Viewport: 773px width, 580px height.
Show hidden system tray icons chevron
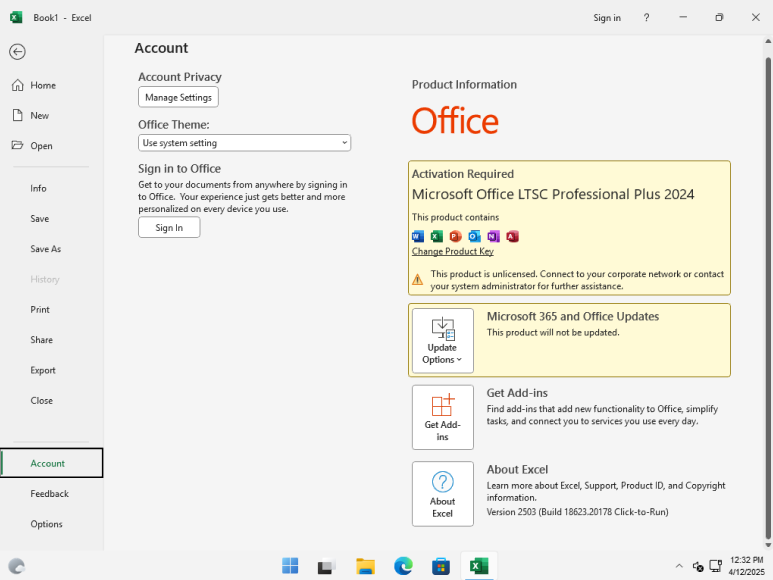pos(679,566)
